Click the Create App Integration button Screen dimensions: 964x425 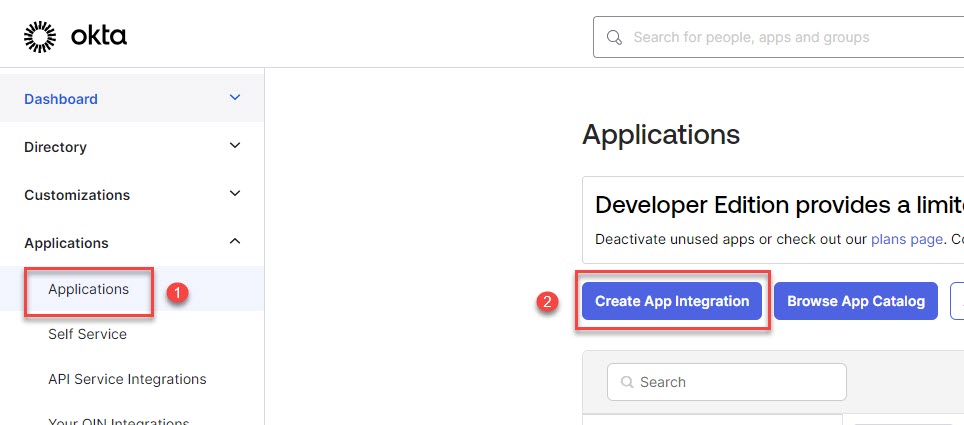pos(672,301)
